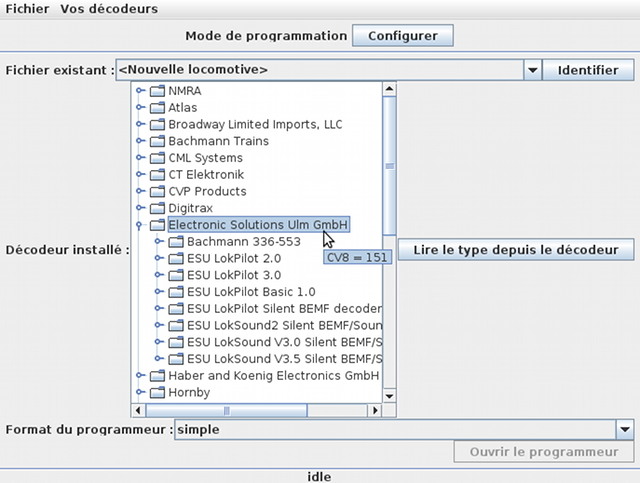Select ESU LokPilot 3.0 label
Screen dimensions: 640x483
(x=234, y=275)
